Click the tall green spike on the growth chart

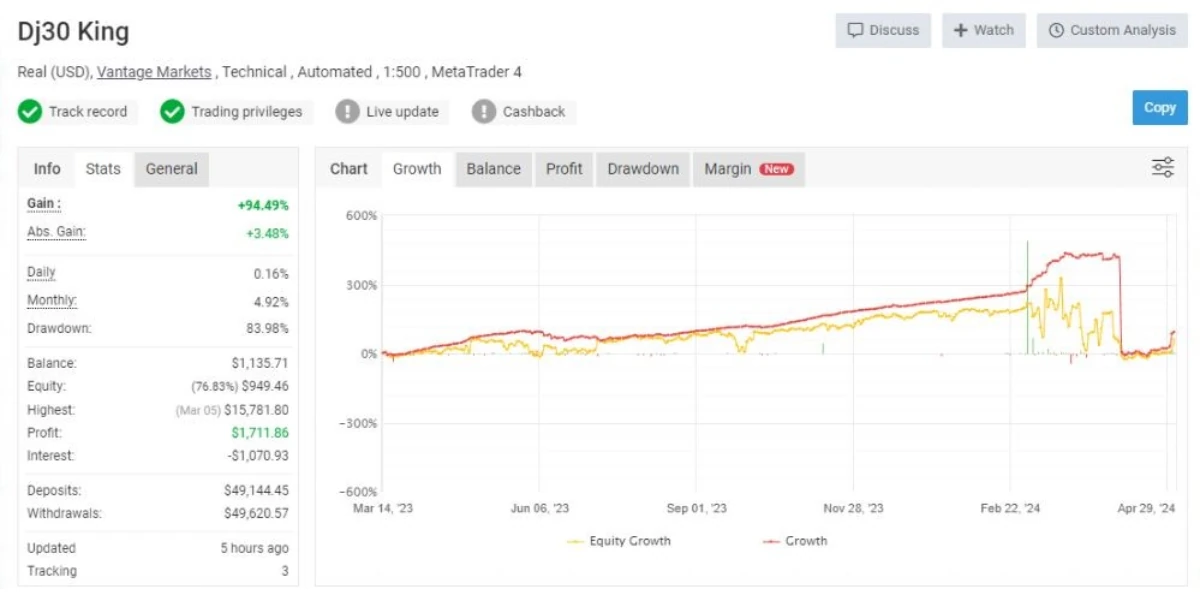[x=1027, y=296]
